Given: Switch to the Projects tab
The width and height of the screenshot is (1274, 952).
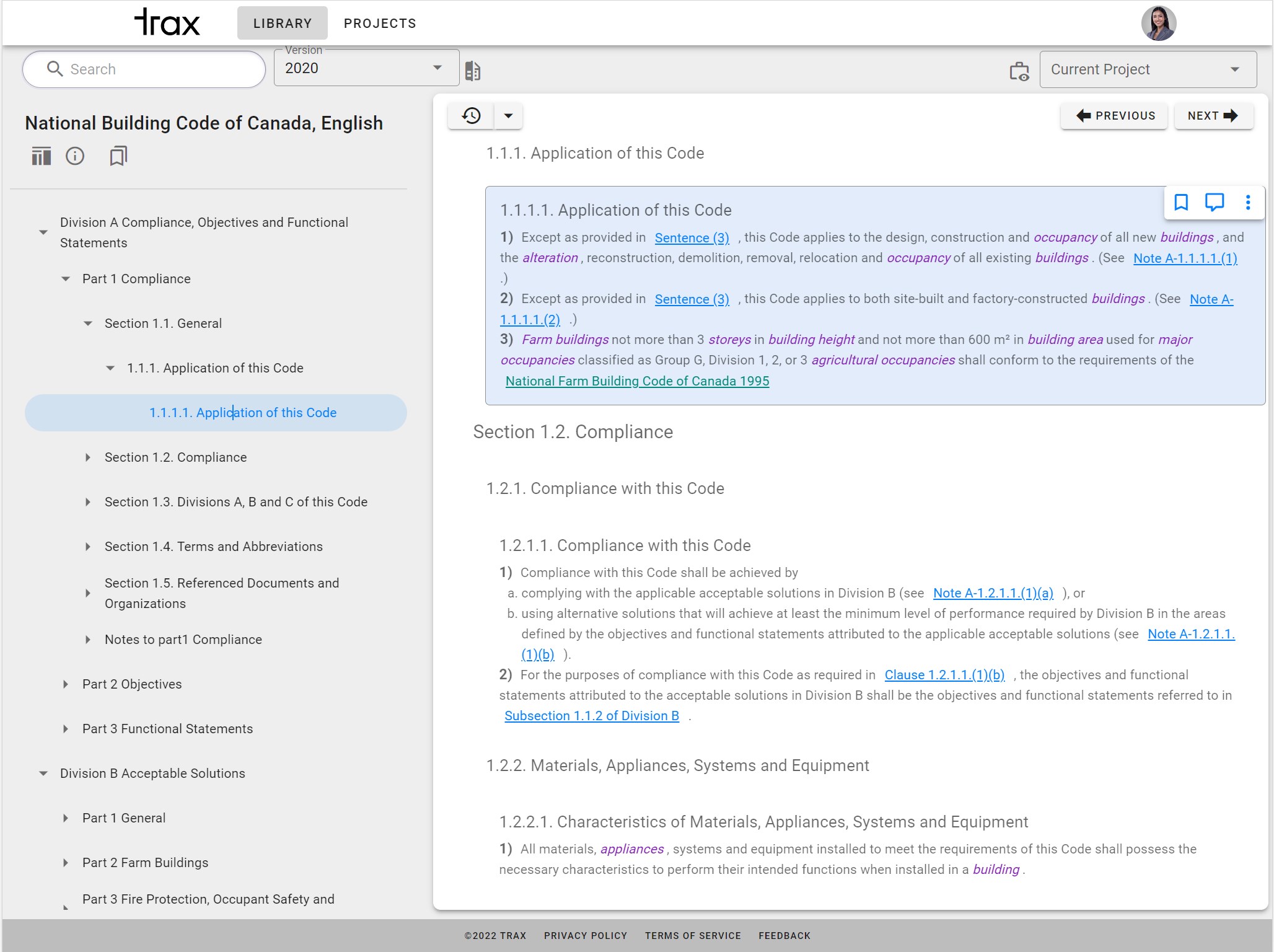Looking at the screenshot, I should pyautogui.click(x=380, y=24).
